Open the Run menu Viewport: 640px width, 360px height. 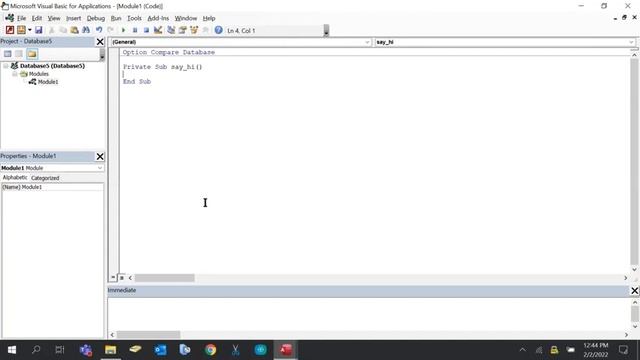[x=116, y=18]
